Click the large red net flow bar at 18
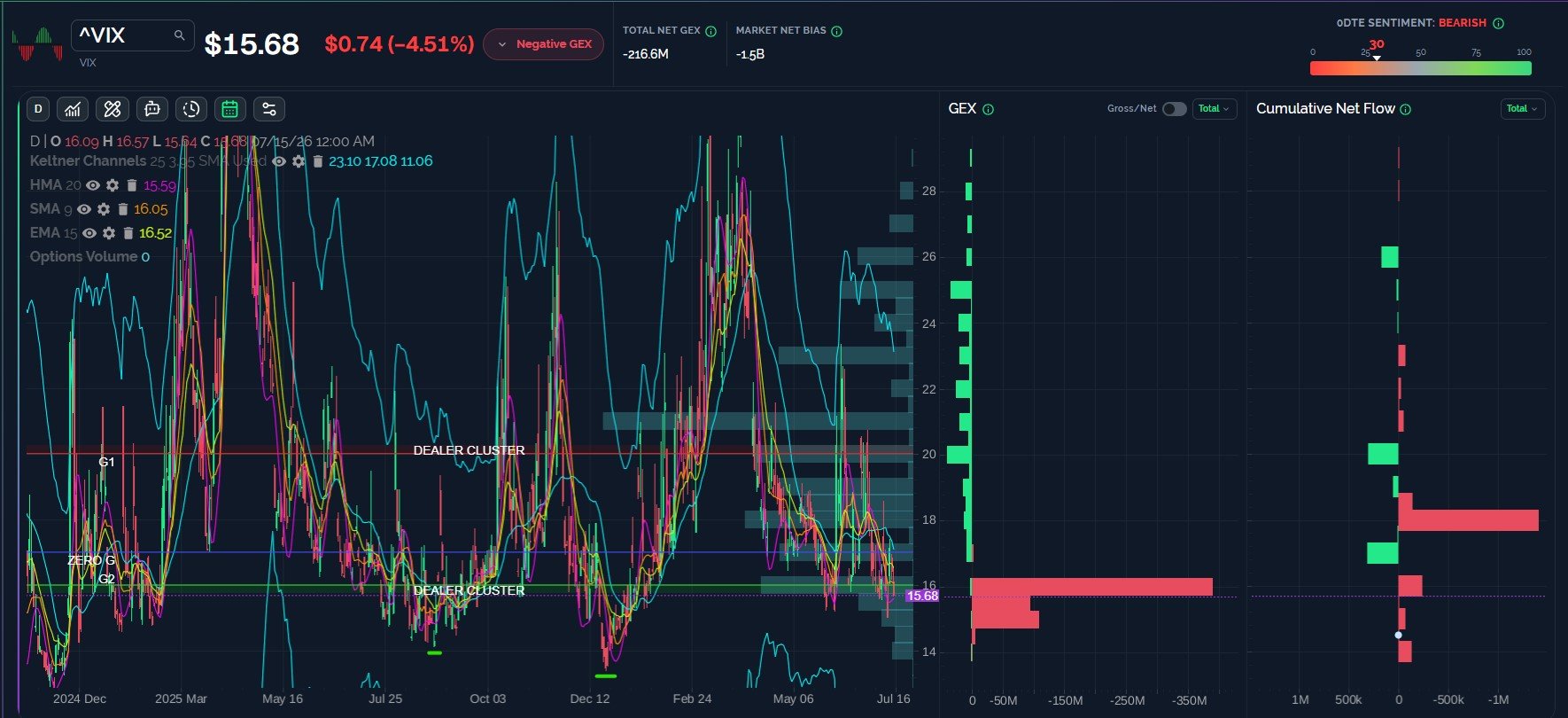Image resolution: width=1568 pixels, height=718 pixels. click(x=1469, y=520)
